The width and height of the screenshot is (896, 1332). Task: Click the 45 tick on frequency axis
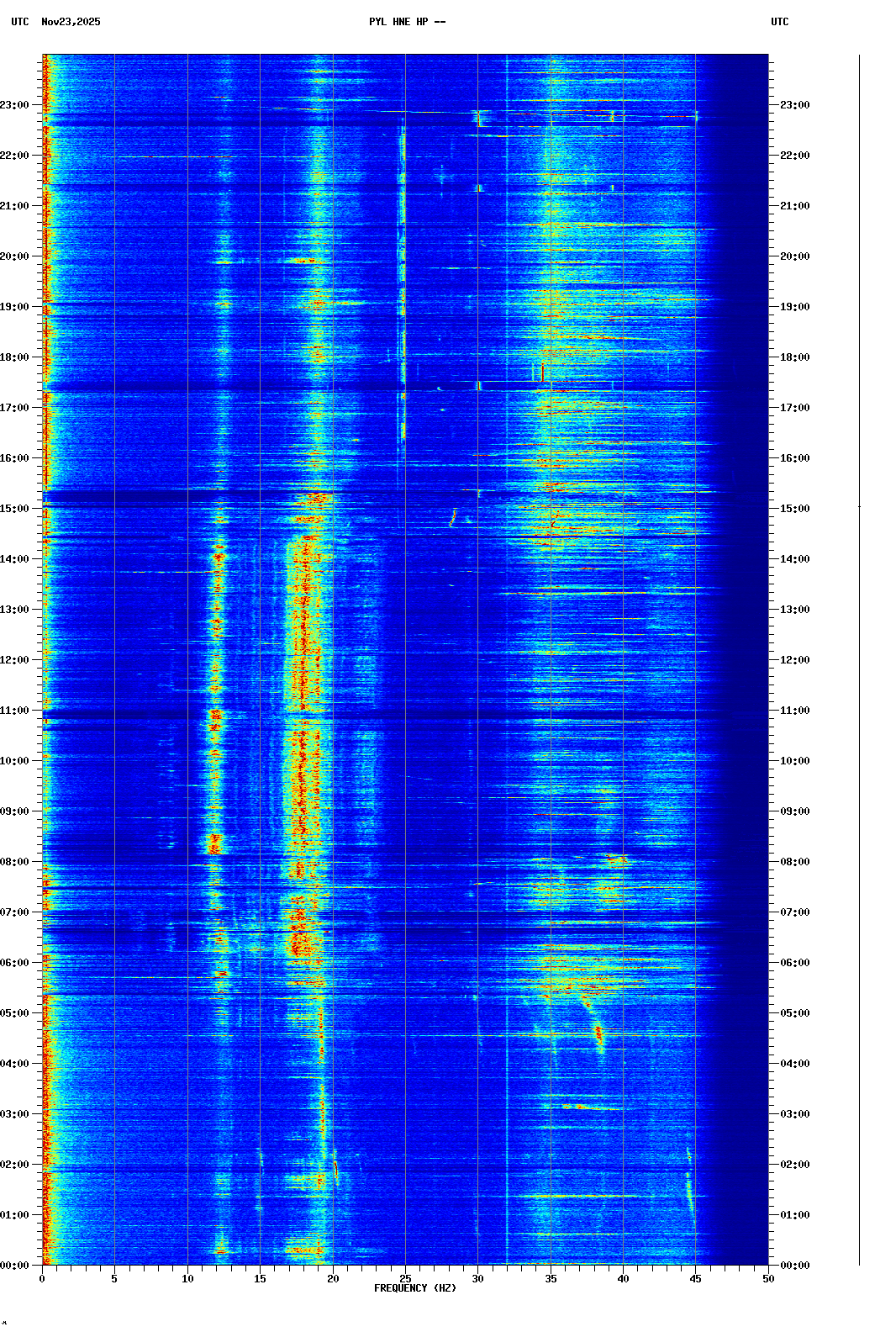pyautogui.click(x=696, y=1279)
